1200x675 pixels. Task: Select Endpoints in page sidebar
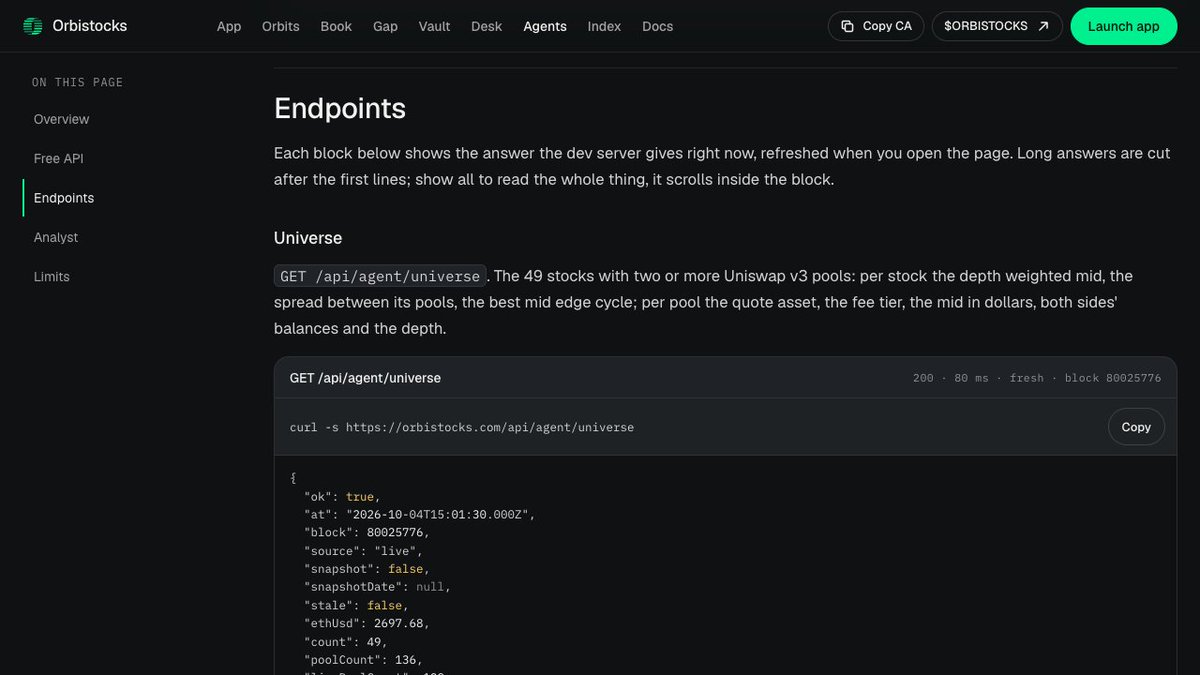pyautogui.click(x=64, y=198)
